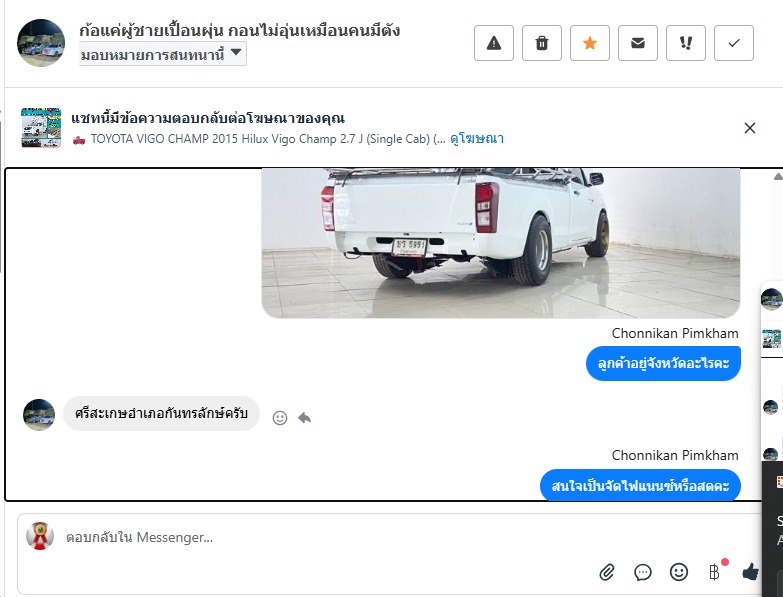Image resolution: width=783 pixels, height=597 pixels.
Task: Open the มอบหมายการสนทนานี้ dropdown
Action: [x=162, y=54]
